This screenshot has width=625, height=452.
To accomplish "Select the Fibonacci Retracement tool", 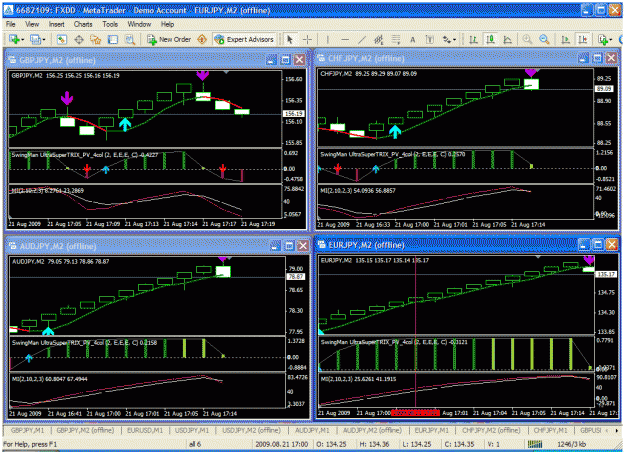I will (x=395, y=39).
